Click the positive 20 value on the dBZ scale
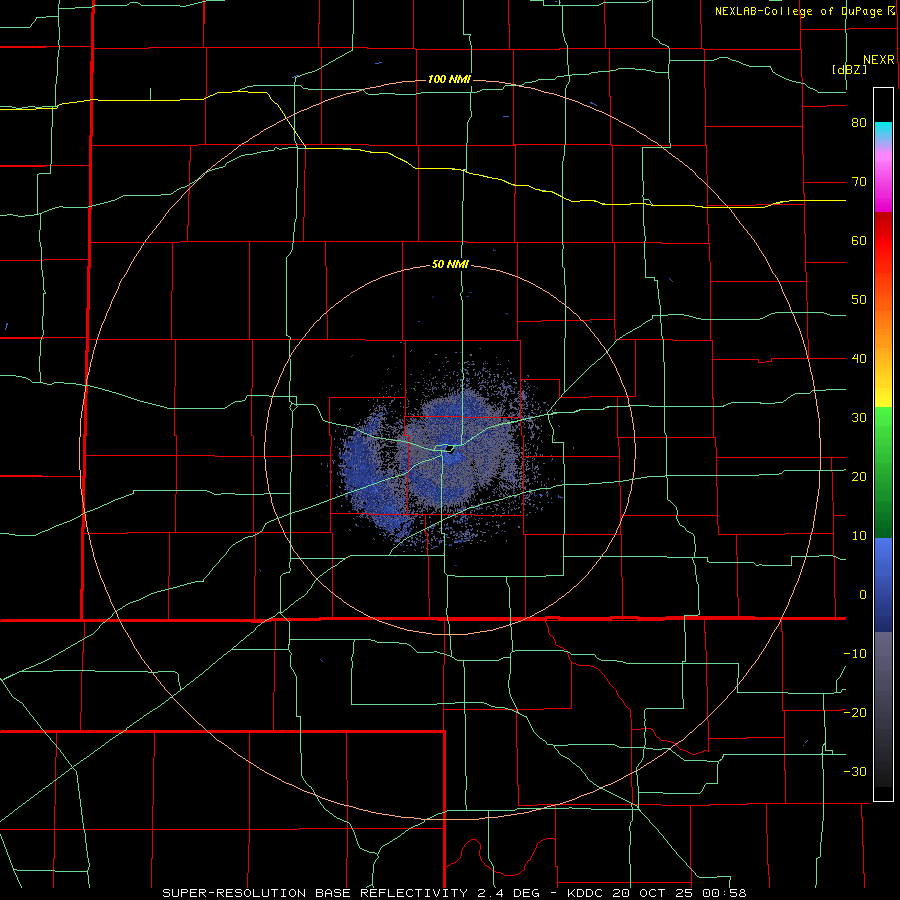The height and width of the screenshot is (900, 900). [859, 477]
